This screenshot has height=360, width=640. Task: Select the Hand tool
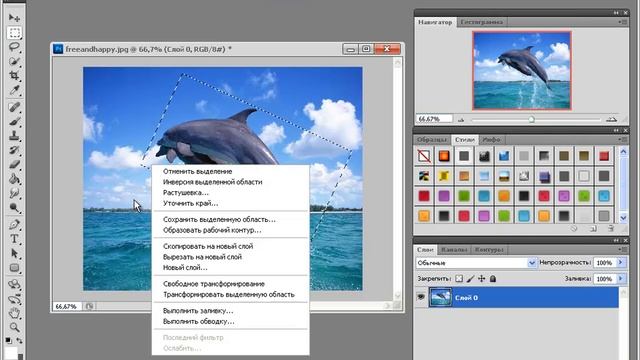[14, 313]
